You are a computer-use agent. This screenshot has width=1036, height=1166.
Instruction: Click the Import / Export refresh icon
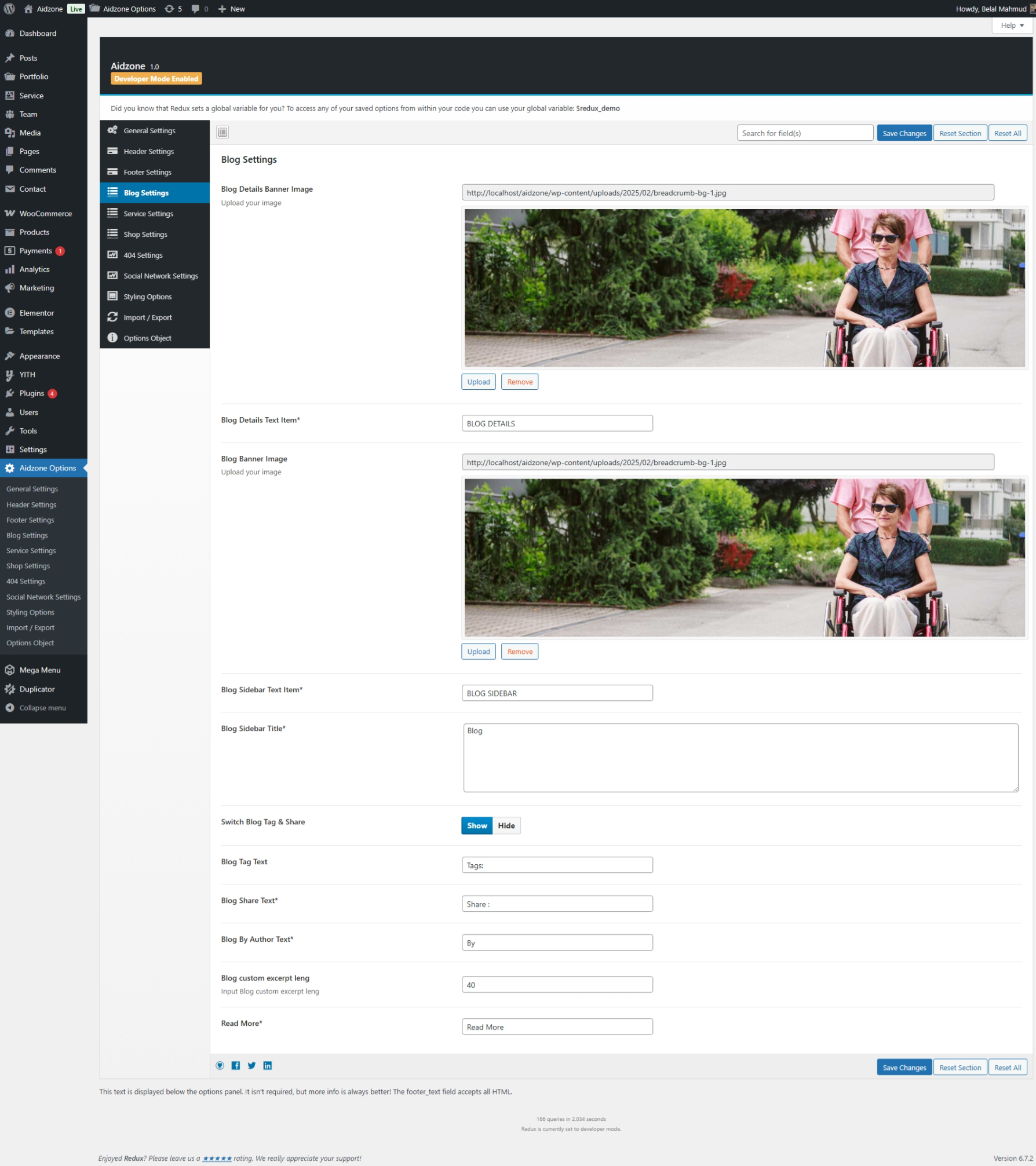pyautogui.click(x=112, y=317)
